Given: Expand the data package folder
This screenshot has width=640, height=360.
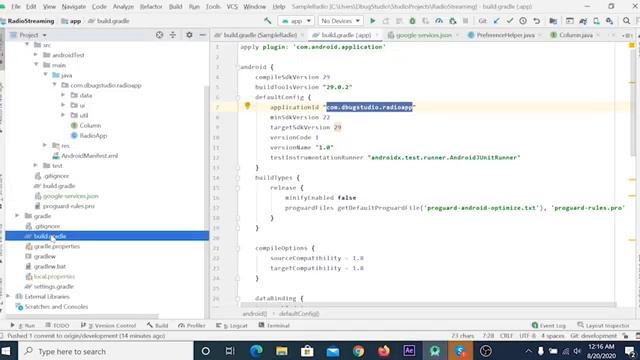Looking at the screenshot, I should tap(63, 95).
